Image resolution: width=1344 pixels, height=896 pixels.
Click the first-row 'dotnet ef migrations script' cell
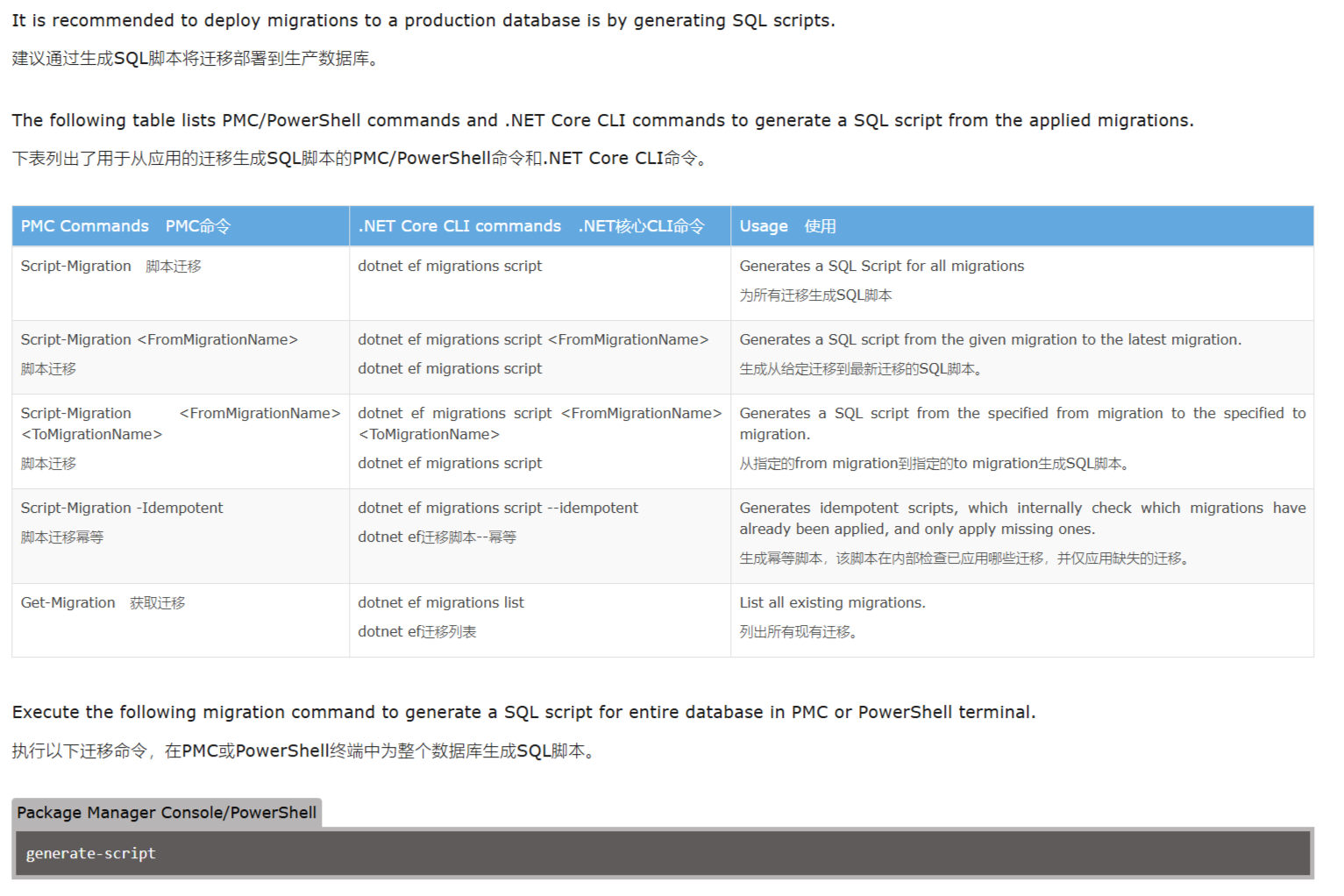coord(540,283)
